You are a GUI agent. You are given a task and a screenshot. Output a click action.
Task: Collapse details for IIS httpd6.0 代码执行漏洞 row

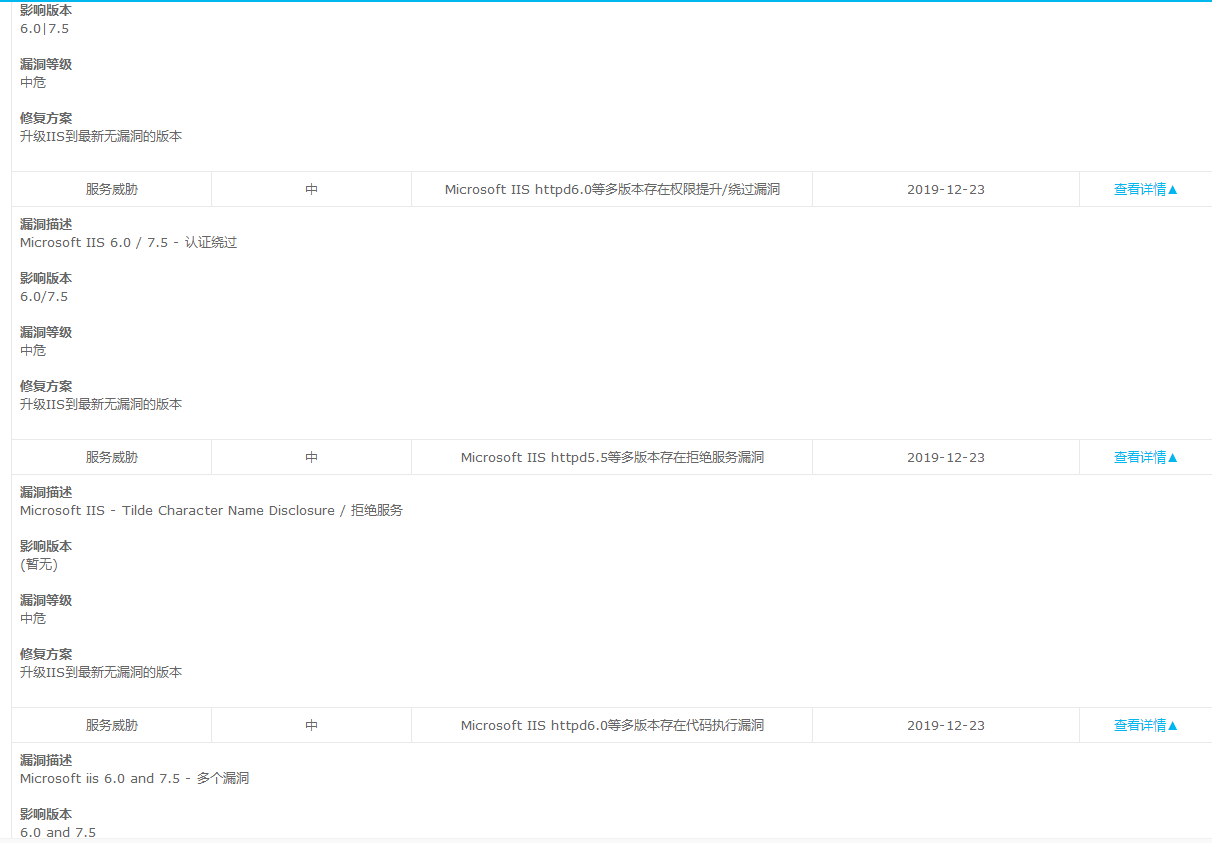(x=1146, y=725)
